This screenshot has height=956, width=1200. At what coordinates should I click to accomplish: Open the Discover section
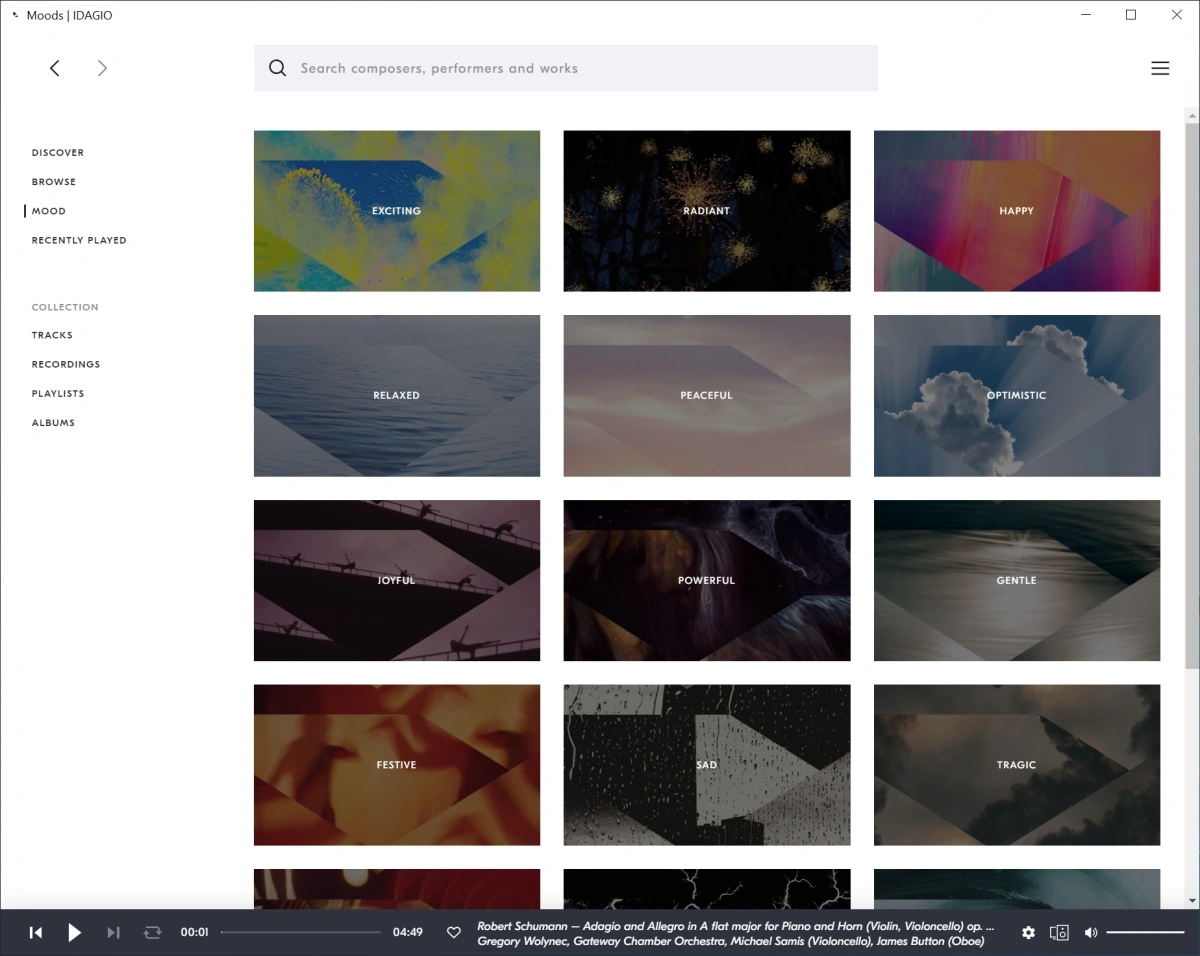click(58, 153)
